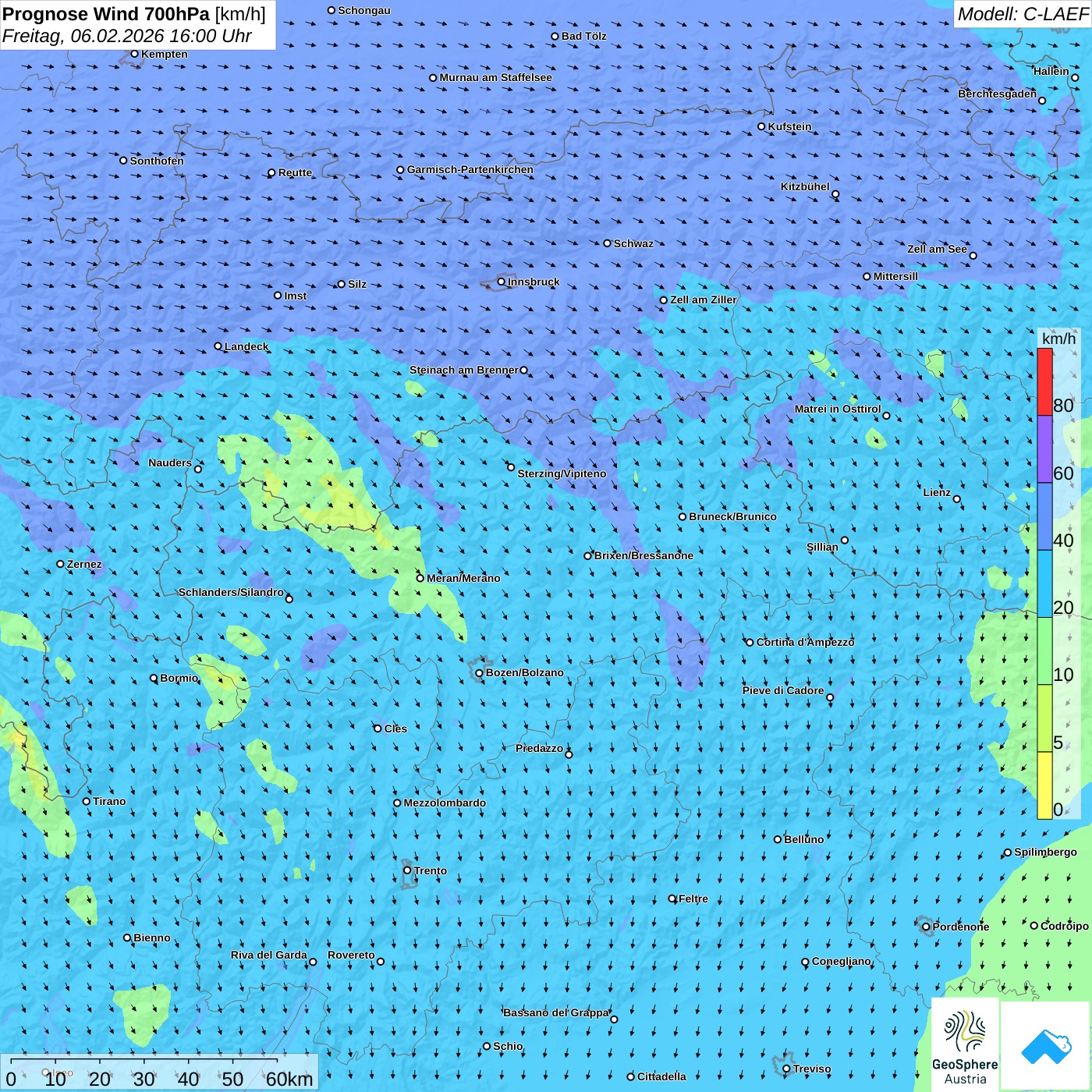Screen dimensions: 1092x1092
Task: Click the Garmisch-Partenkirchen label
Action: coord(470,169)
